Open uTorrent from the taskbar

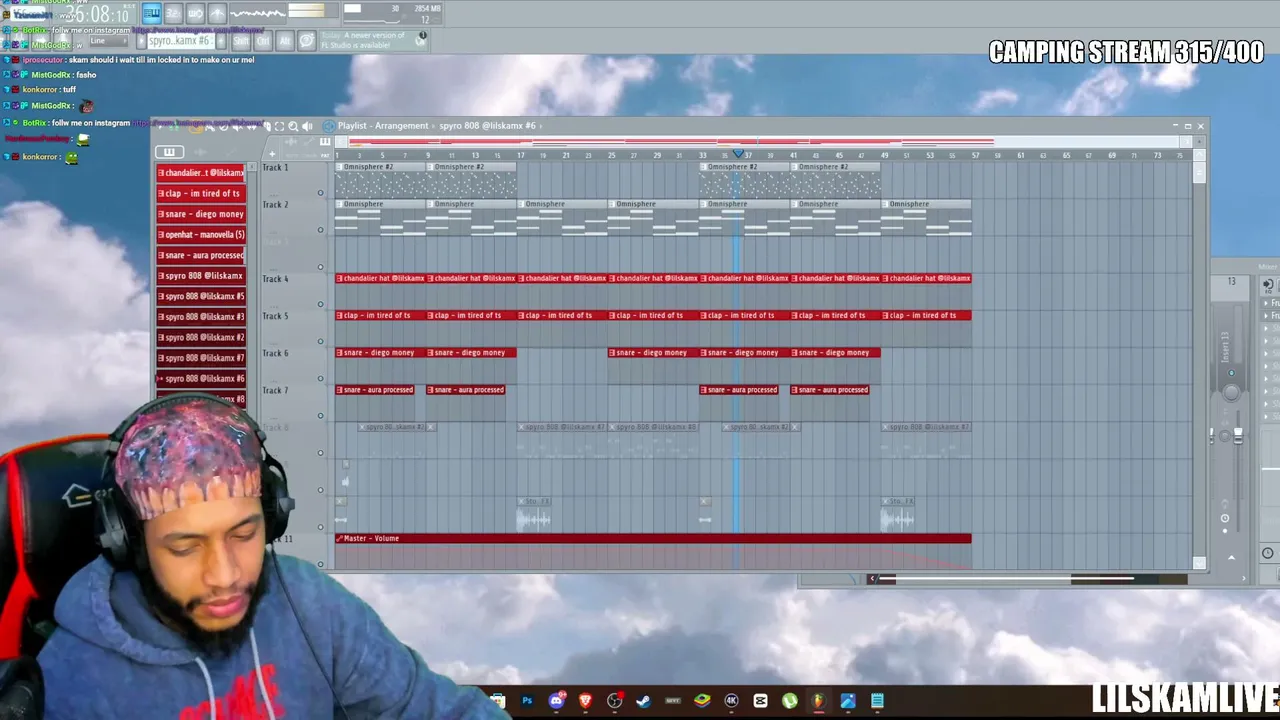pyautogui.click(x=789, y=701)
